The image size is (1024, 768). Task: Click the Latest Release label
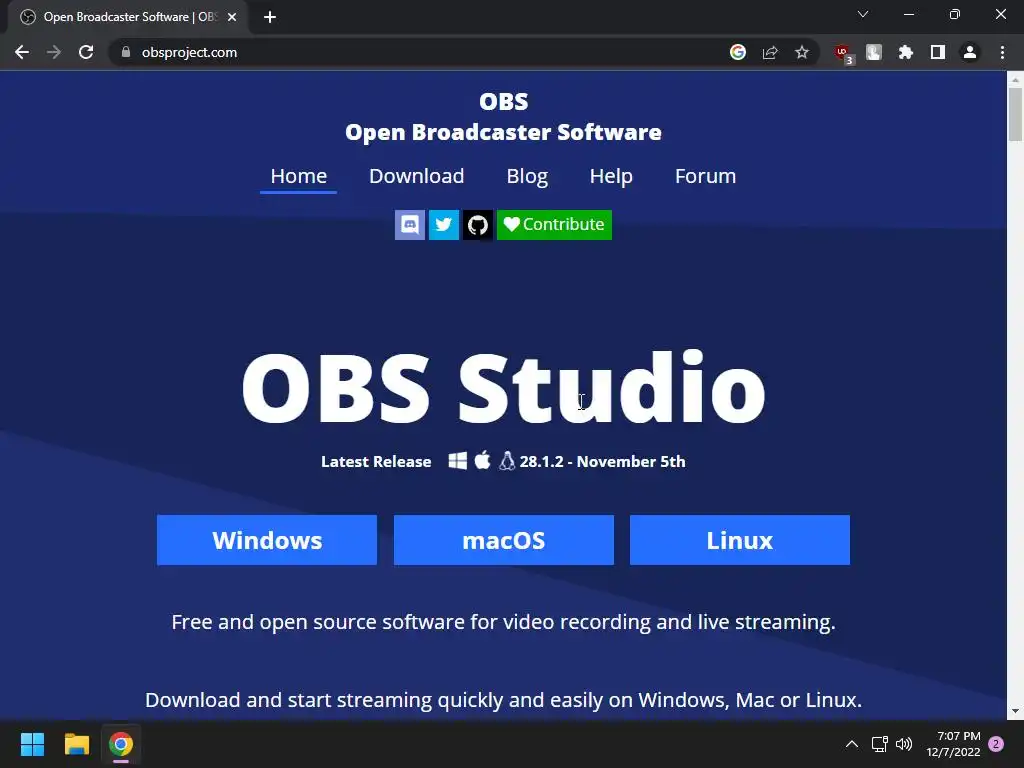[x=376, y=462]
